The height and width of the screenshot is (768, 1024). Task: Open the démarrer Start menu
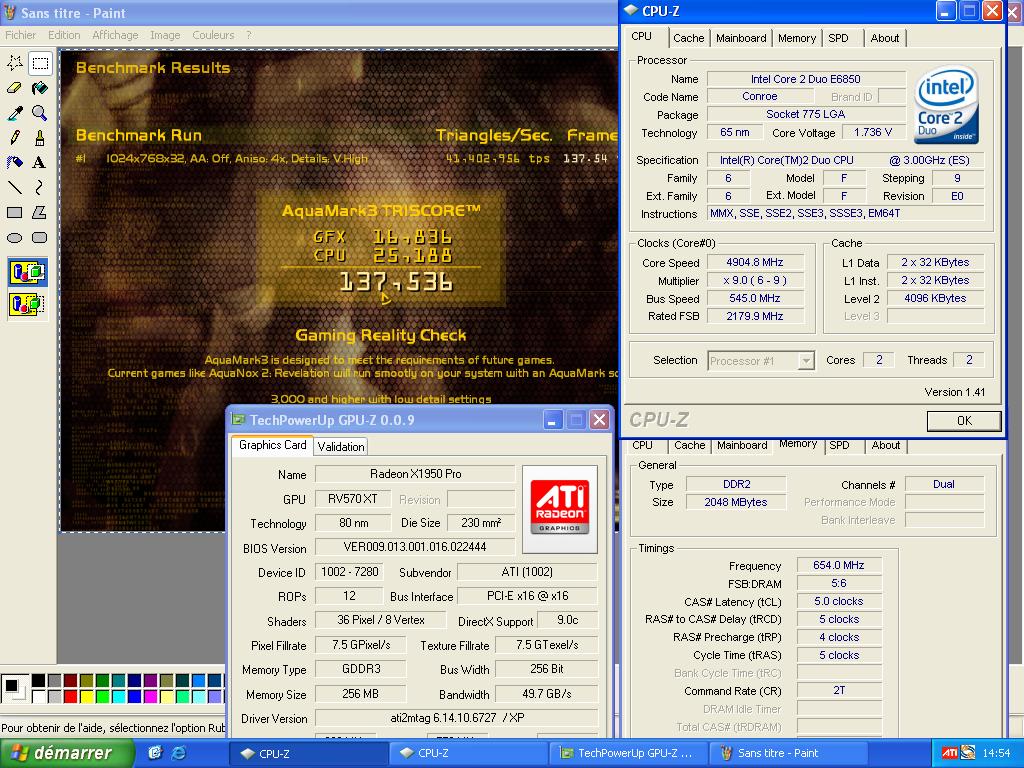click(67, 753)
